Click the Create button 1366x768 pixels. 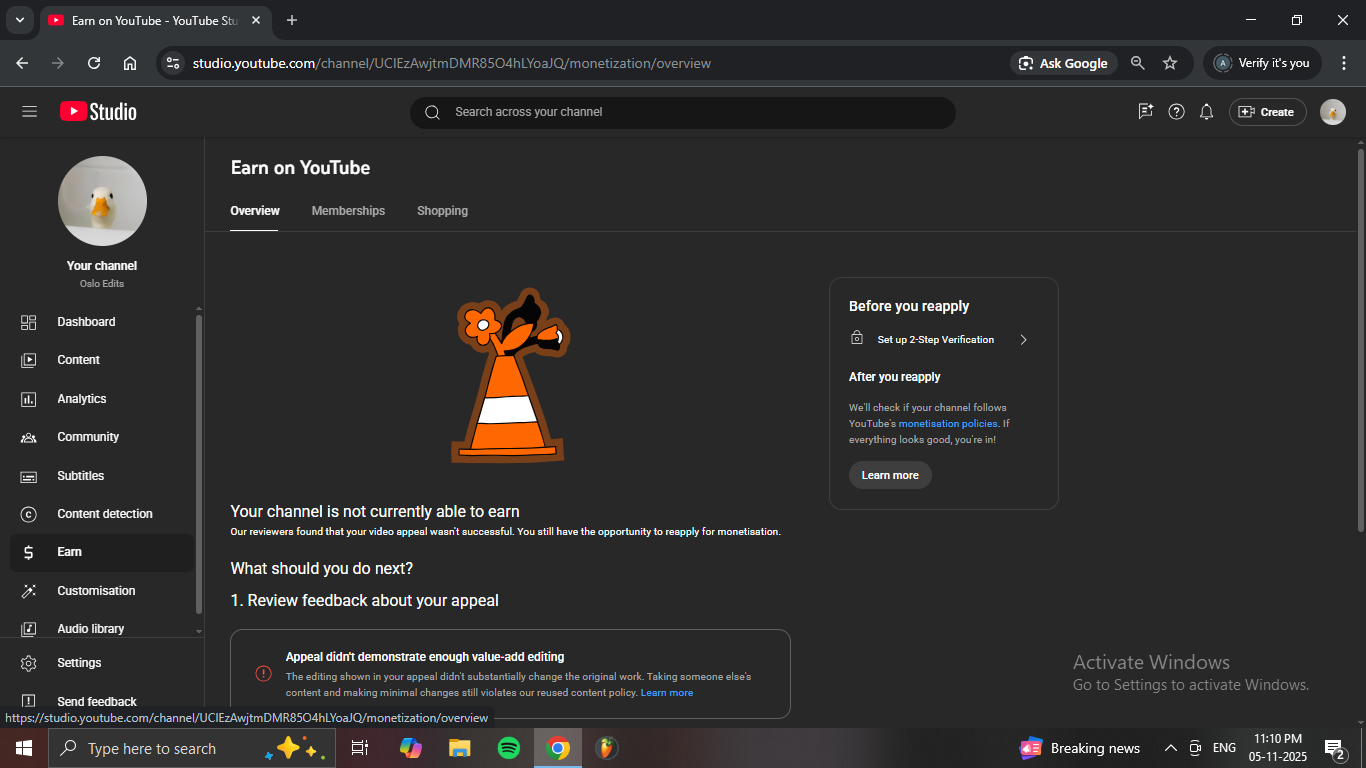tap(1267, 112)
